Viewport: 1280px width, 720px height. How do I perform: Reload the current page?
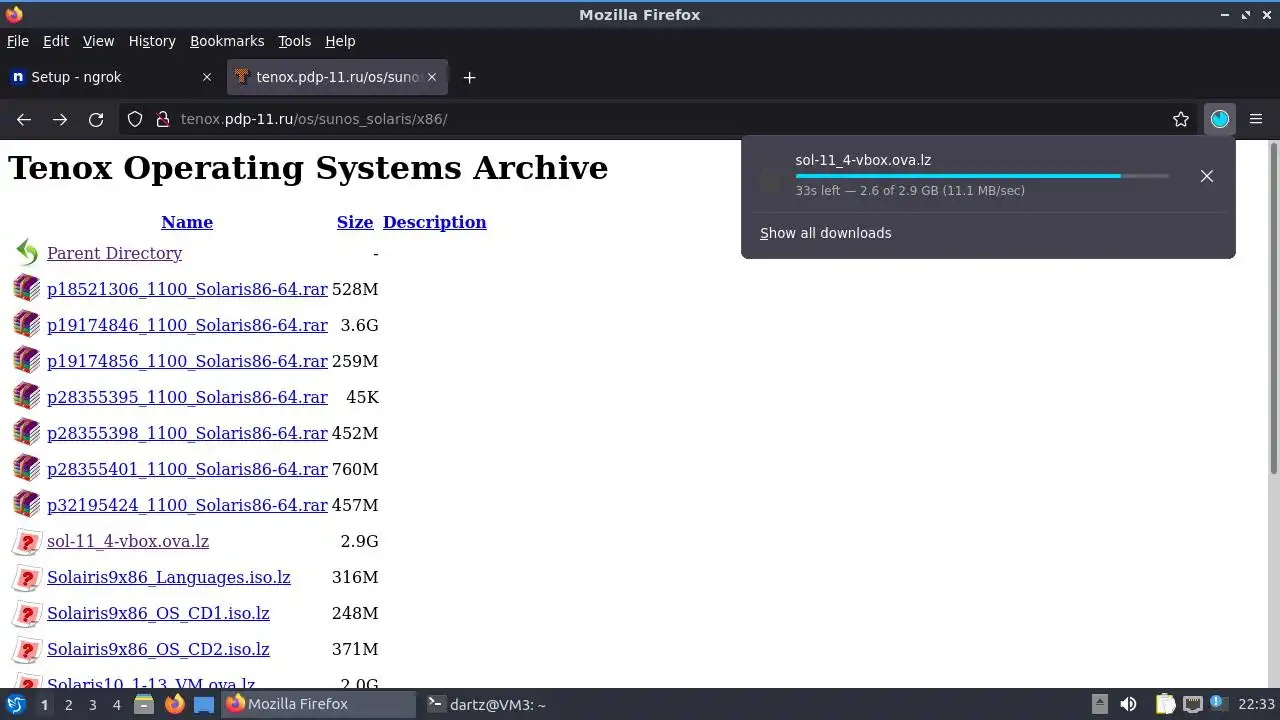96,119
